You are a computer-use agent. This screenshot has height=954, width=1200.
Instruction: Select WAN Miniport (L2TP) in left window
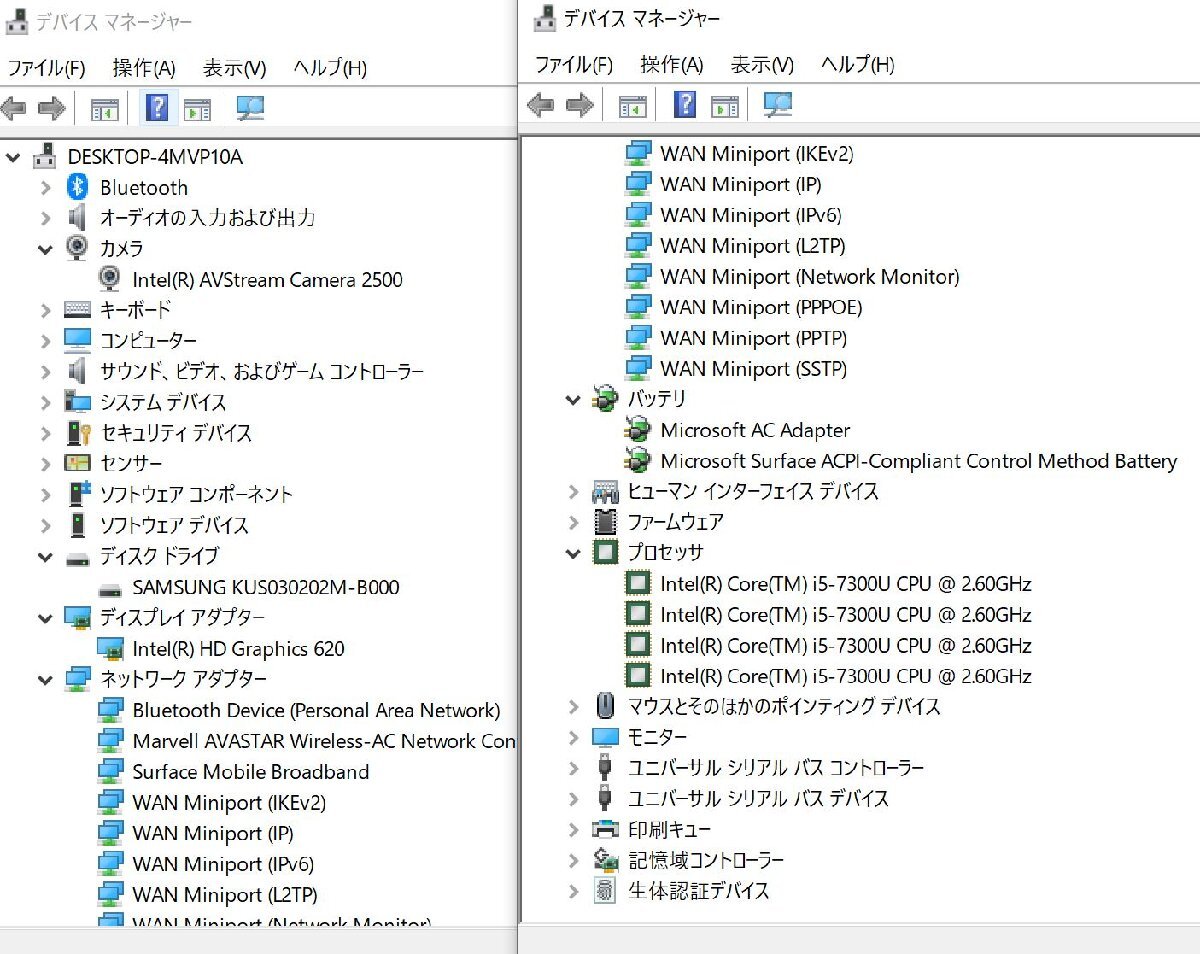pos(225,895)
